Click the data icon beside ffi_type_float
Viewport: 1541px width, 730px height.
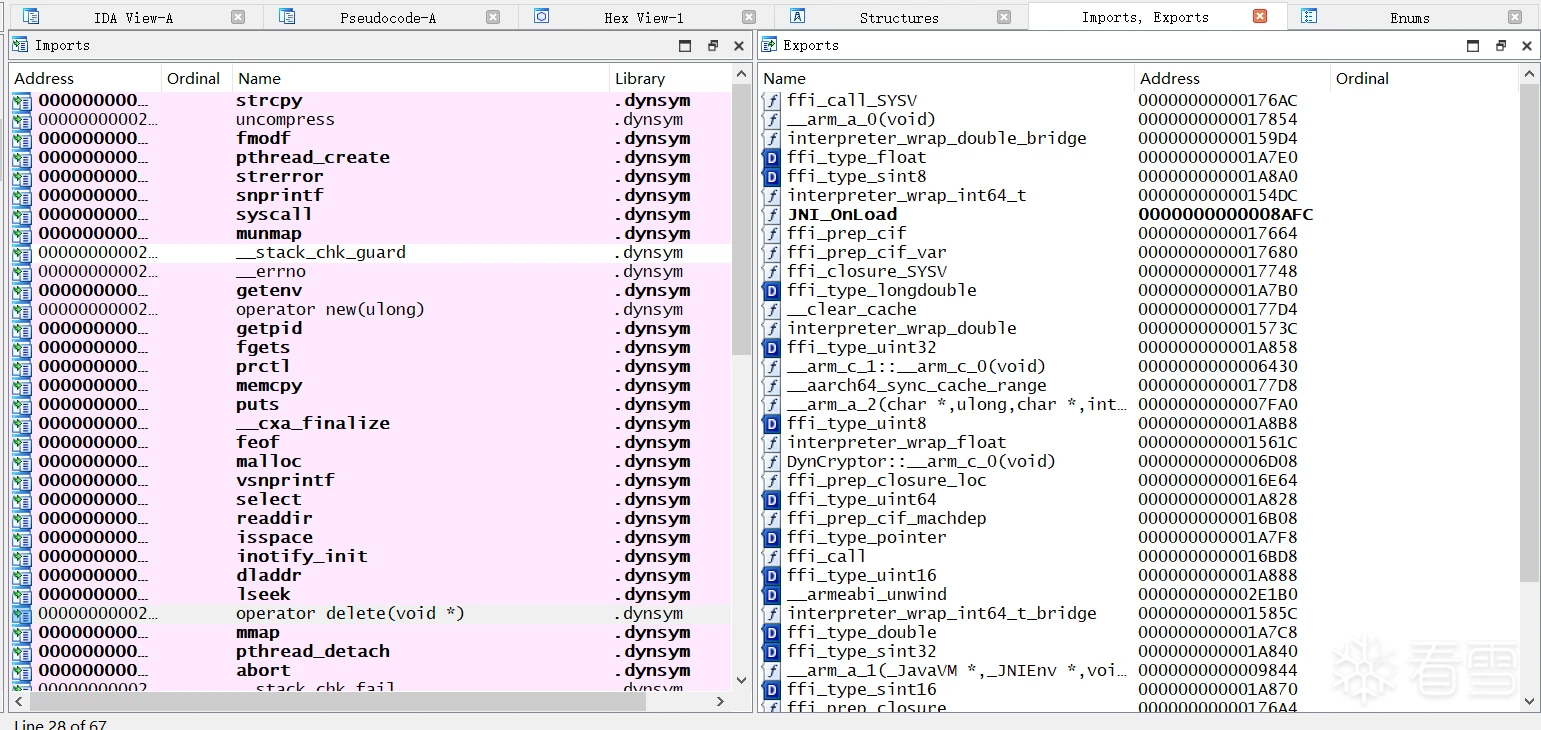click(771, 158)
